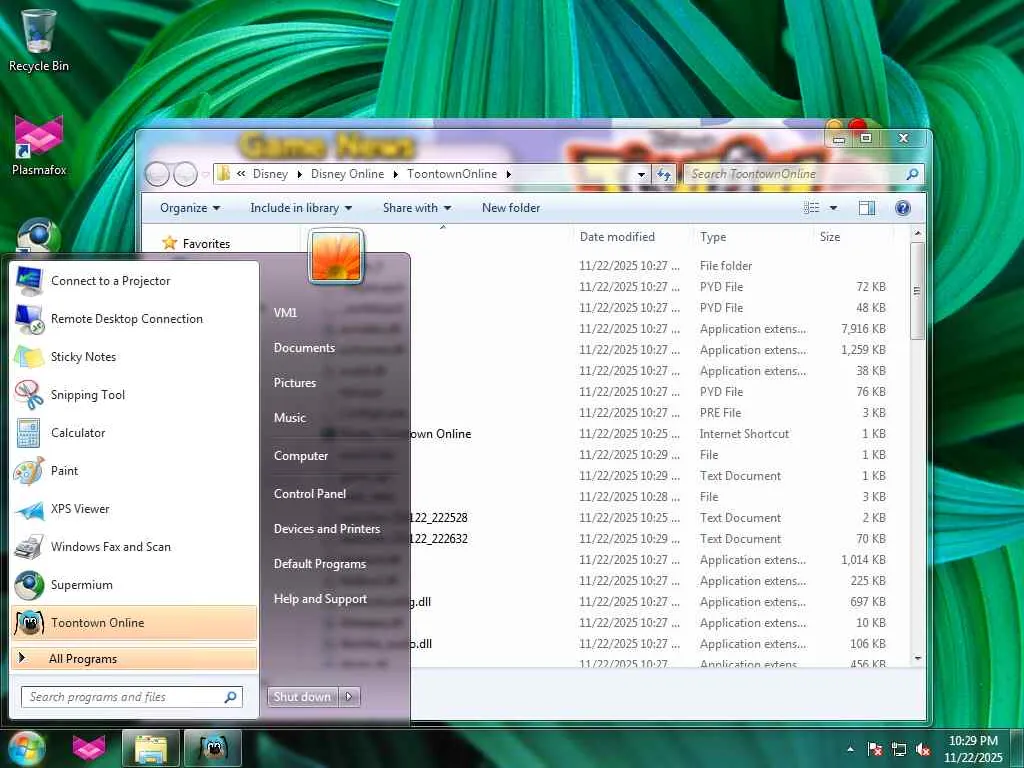
Task: Open Explorer help question mark icon
Action: pyautogui.click(x=903, y=208)
